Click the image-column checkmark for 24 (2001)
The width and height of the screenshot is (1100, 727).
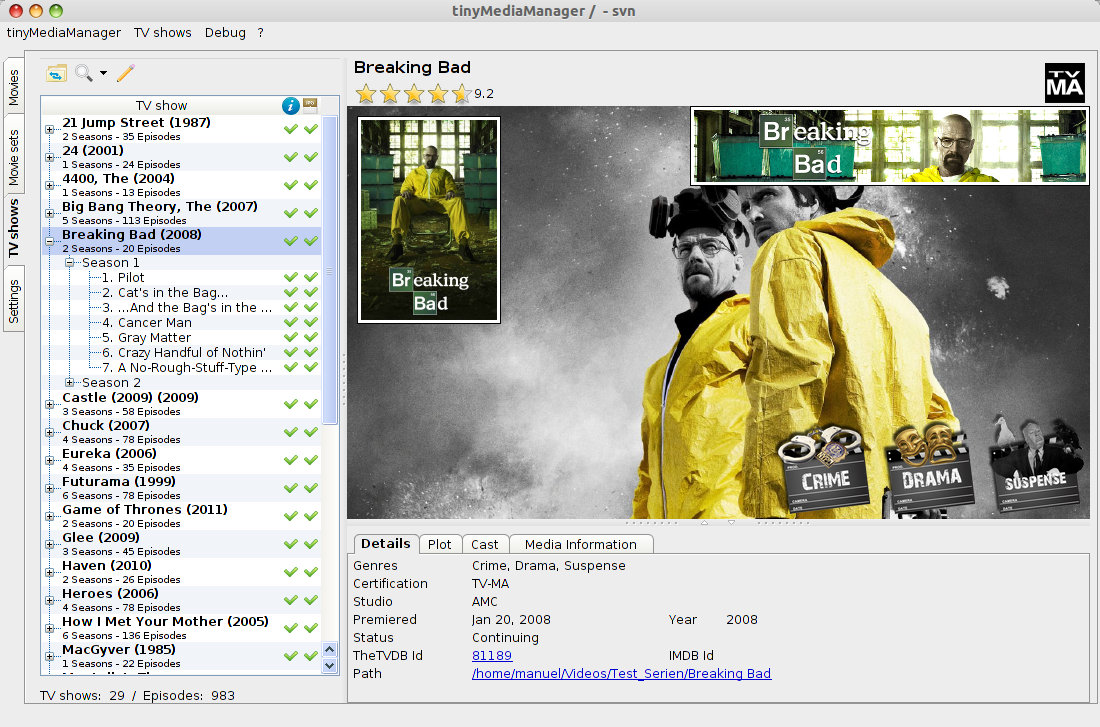pos(311,157)
